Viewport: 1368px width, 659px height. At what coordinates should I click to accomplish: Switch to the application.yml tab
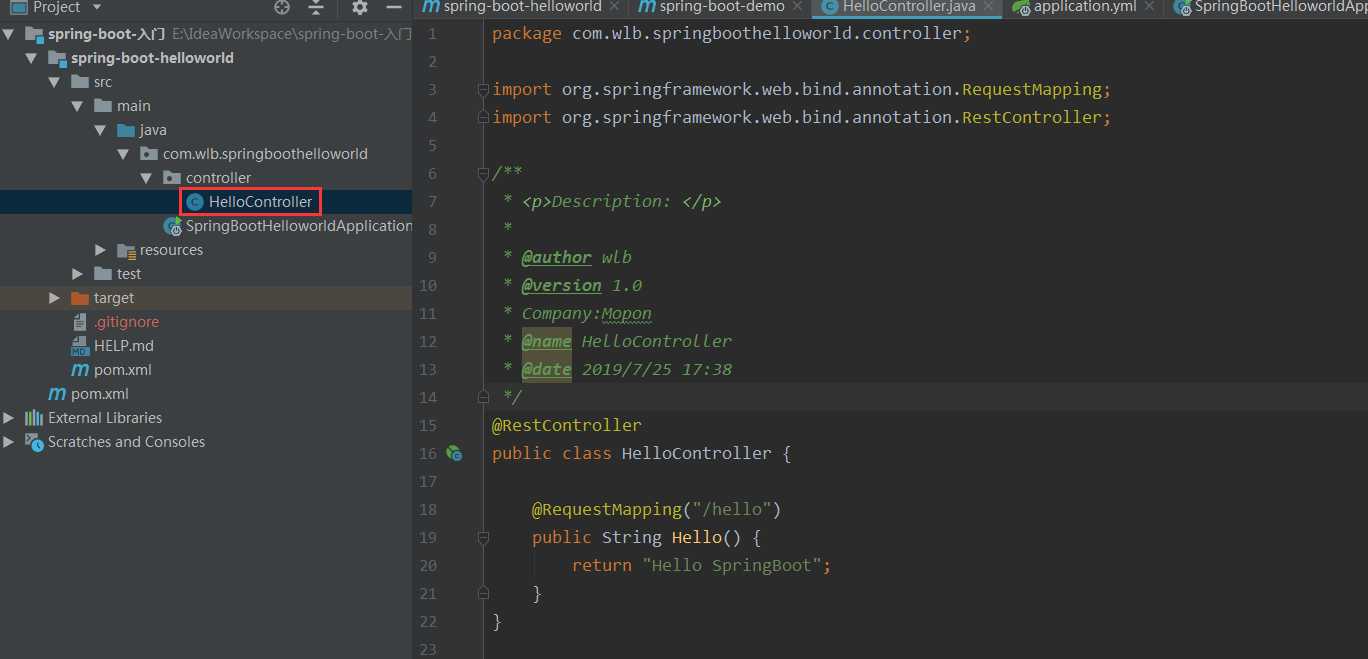1083,7
